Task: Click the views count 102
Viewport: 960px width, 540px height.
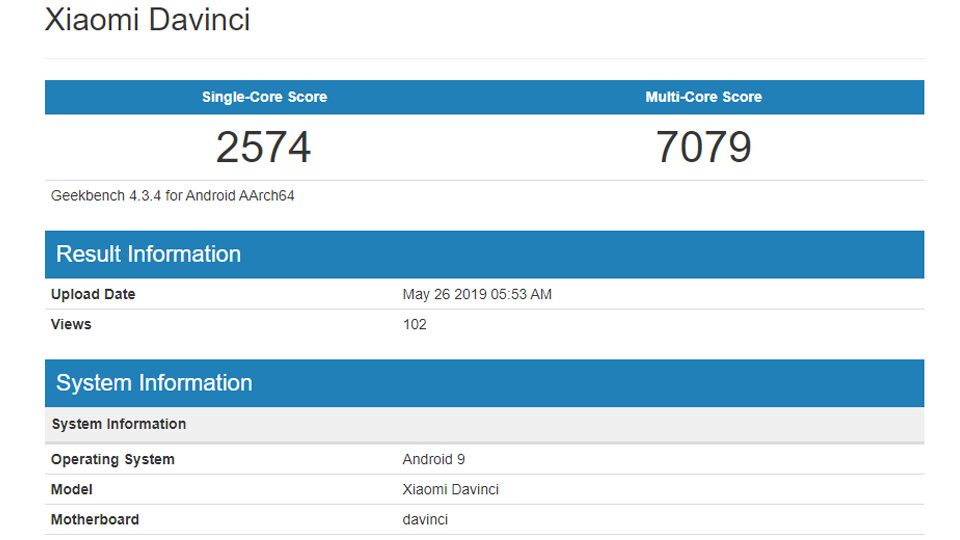Action: click(x=414, y=324)
